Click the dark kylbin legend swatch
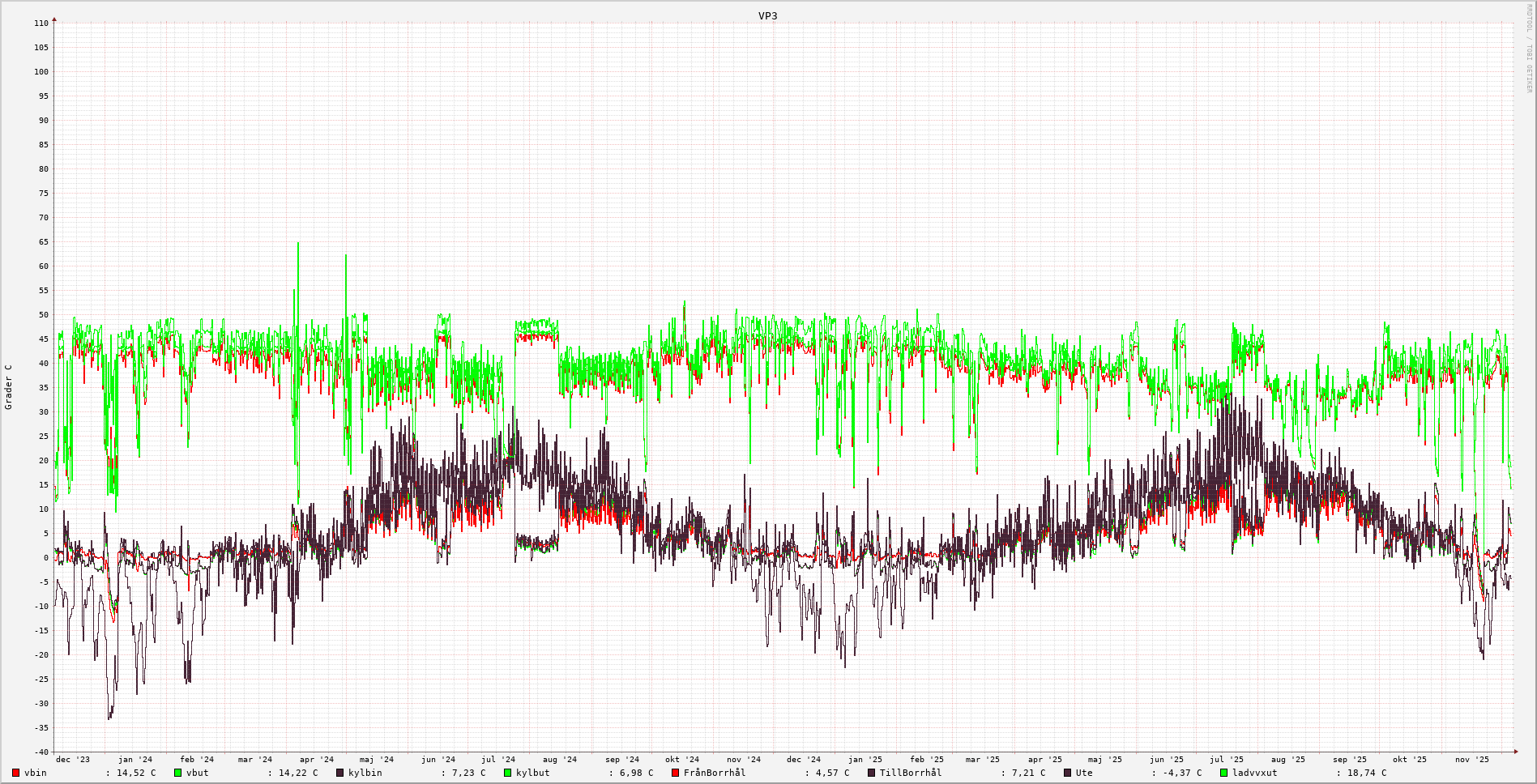Viewport: 1537px width, 784px height. (340, 773)
